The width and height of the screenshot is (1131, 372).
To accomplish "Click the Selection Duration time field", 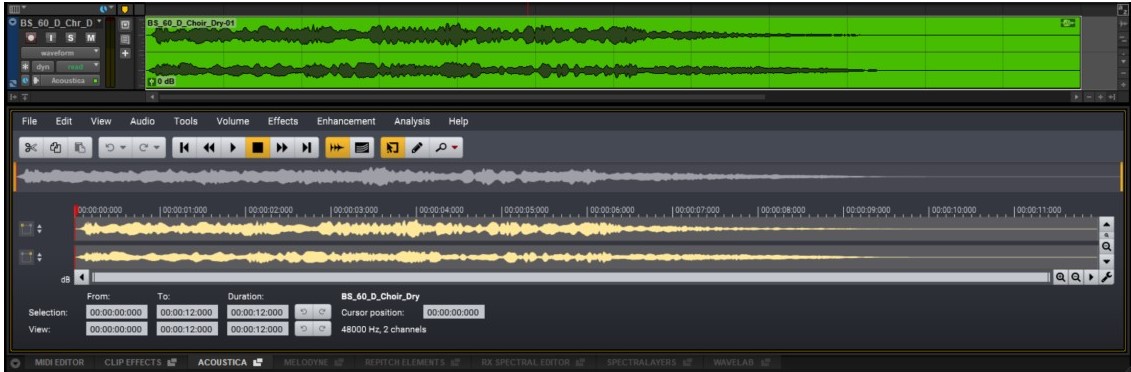I will tap(258, 313).
